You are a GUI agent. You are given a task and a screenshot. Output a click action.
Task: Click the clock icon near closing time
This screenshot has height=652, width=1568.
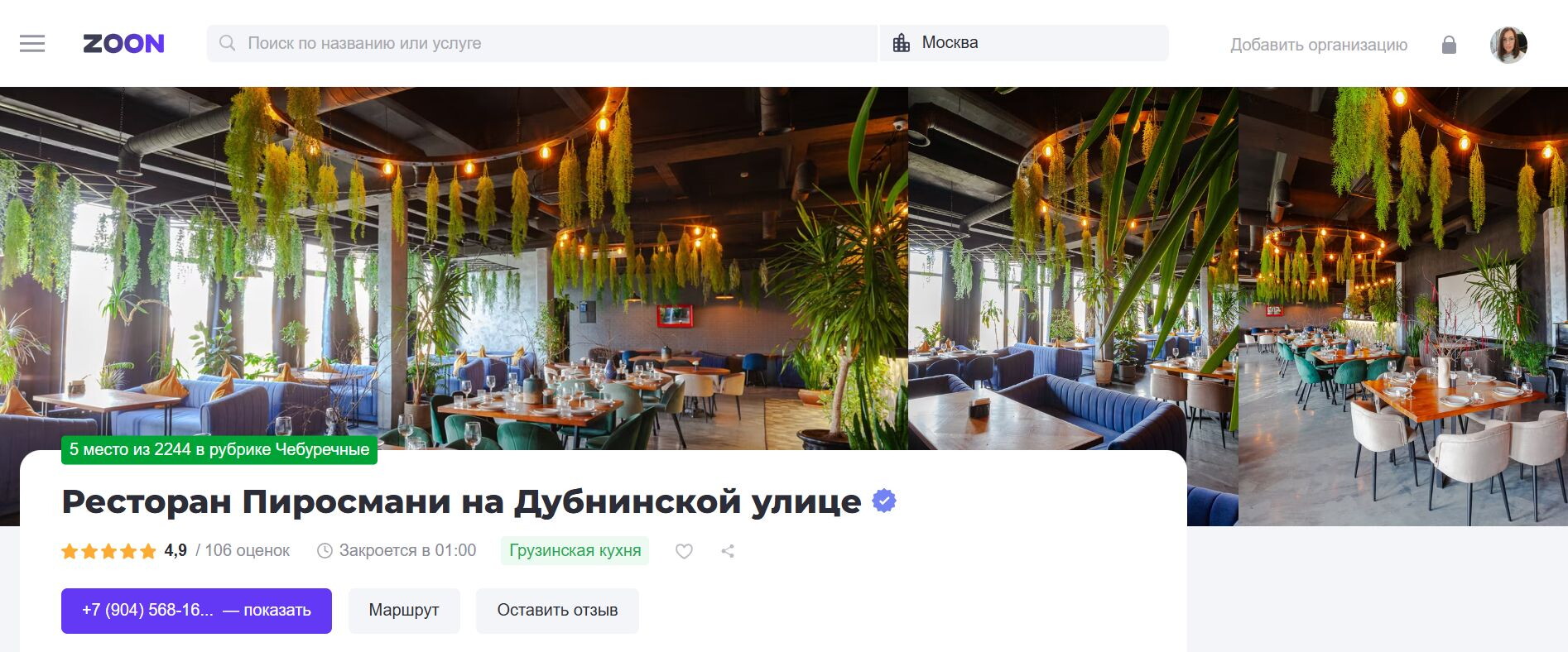tap(325, 550)
